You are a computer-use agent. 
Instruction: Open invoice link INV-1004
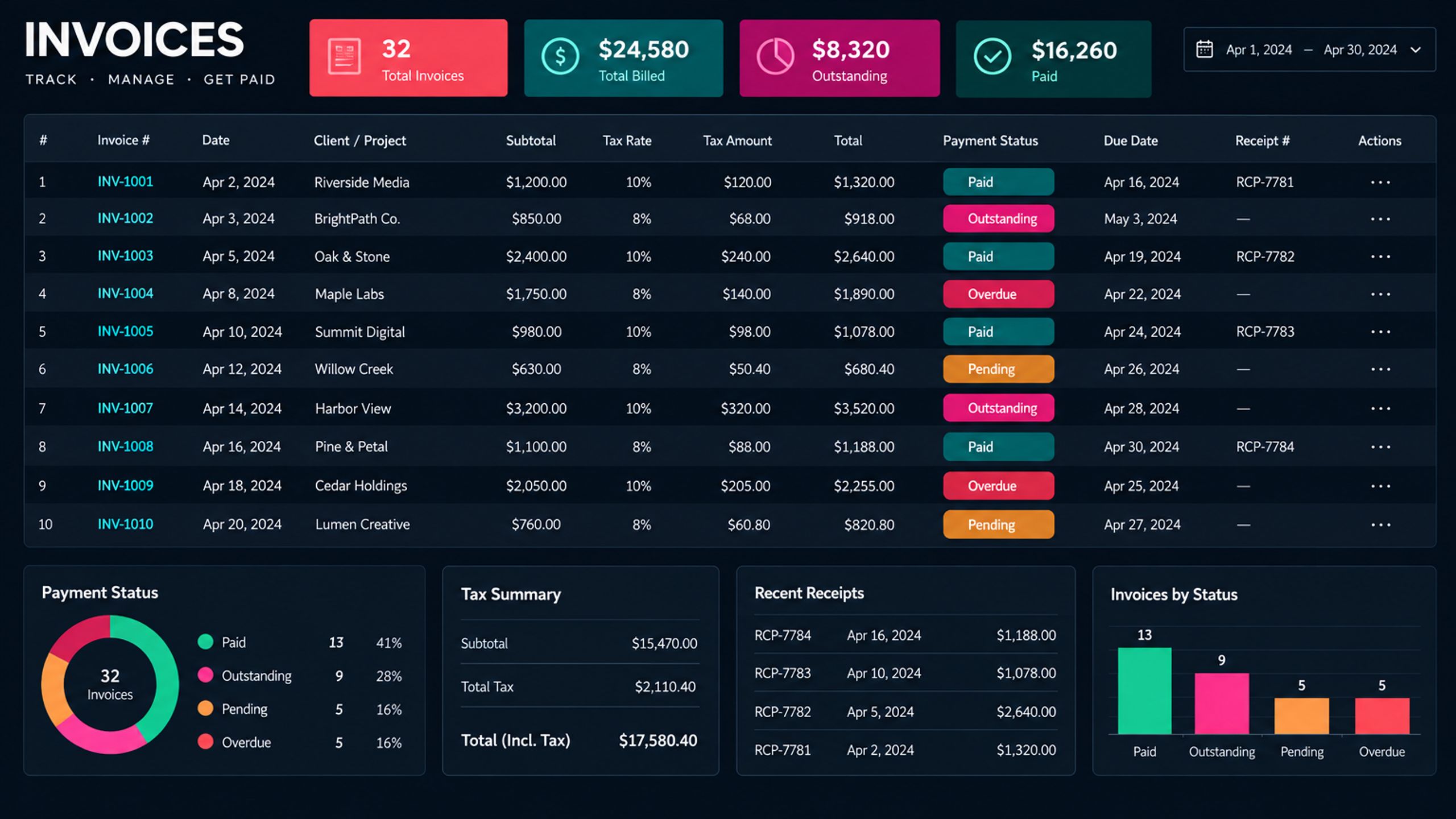point(125,293)
